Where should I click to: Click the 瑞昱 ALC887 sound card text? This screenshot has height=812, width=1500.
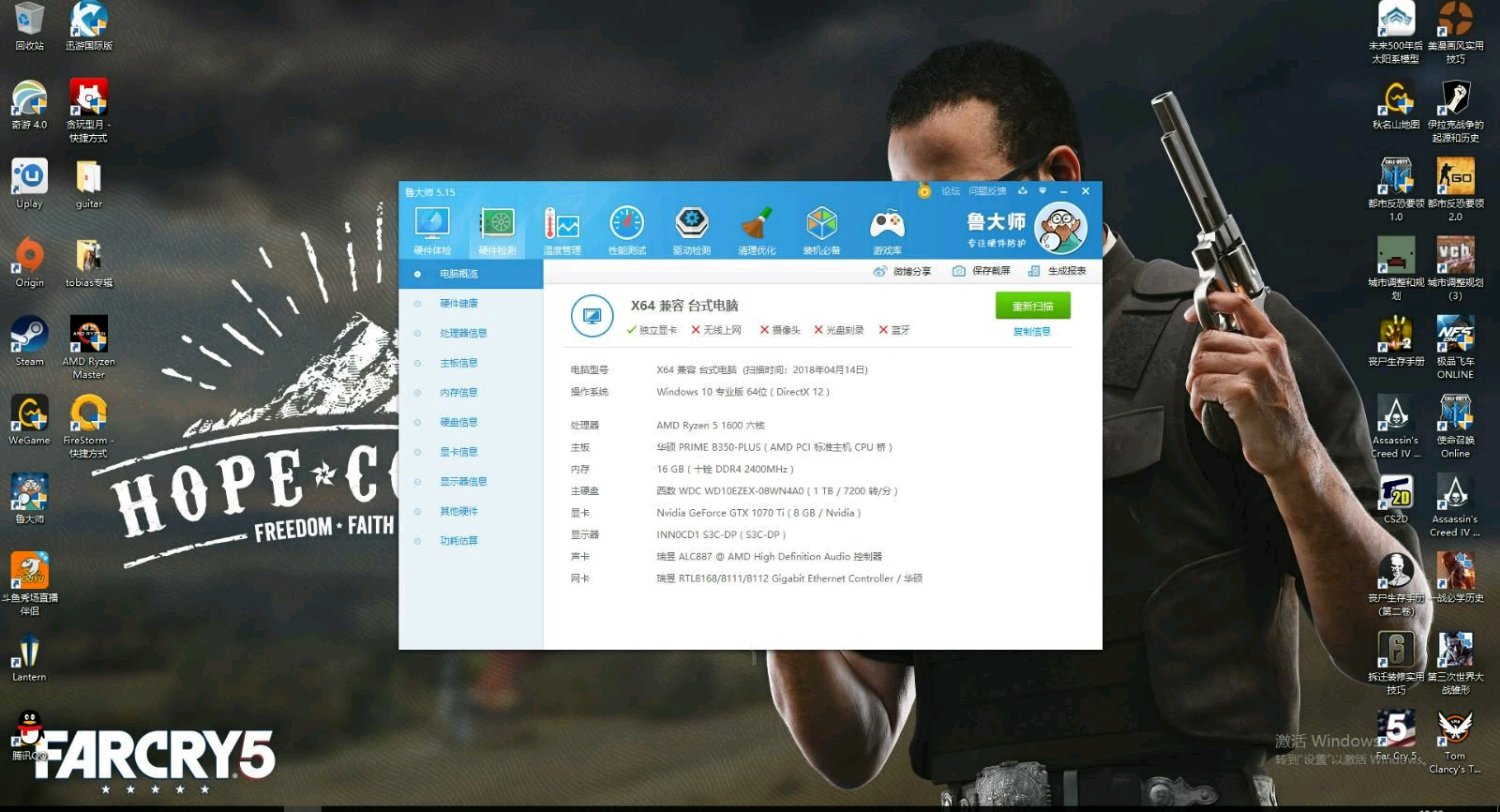(x=769, y=557)
